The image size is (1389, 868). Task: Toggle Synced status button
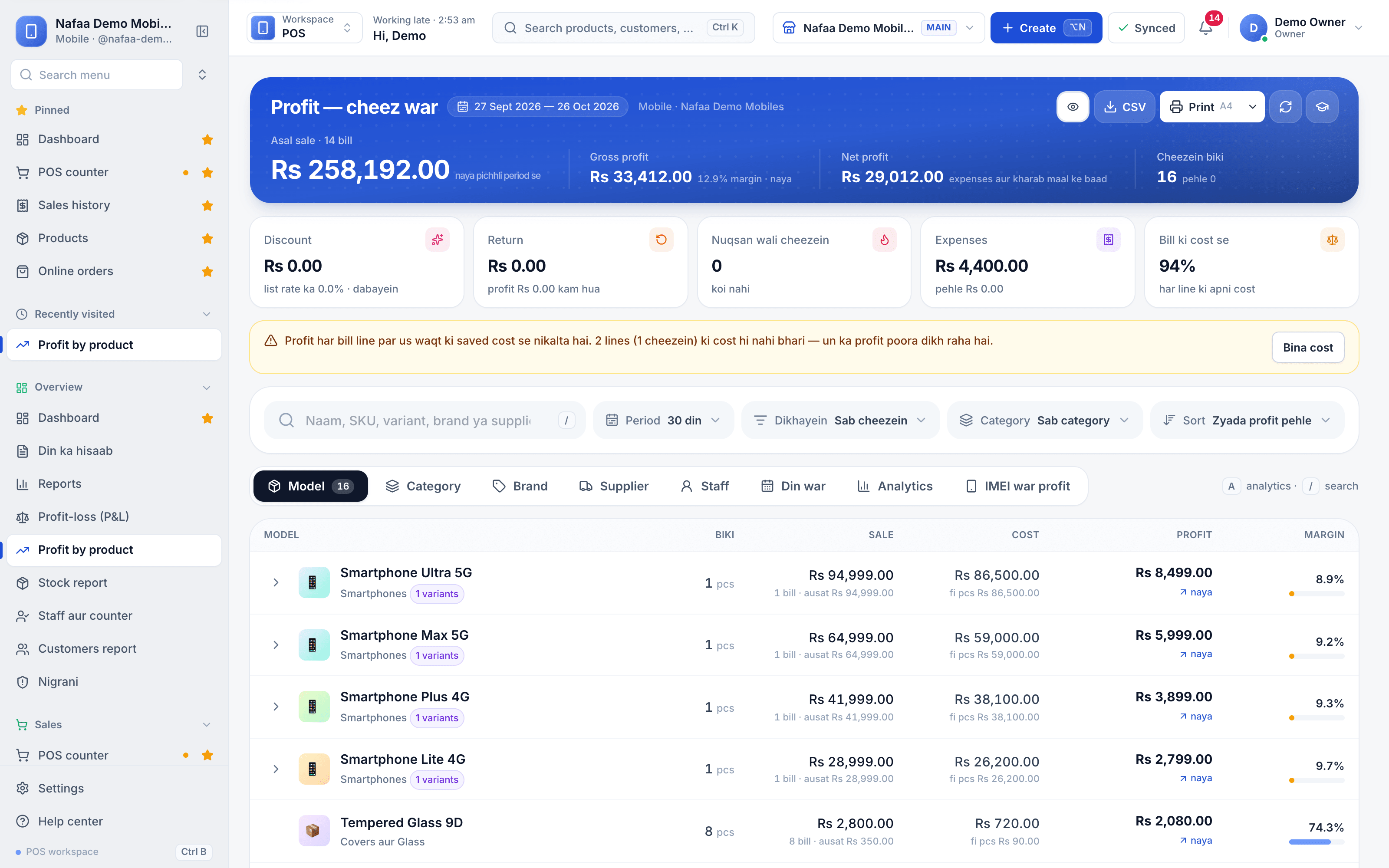tap(1146, 27)
